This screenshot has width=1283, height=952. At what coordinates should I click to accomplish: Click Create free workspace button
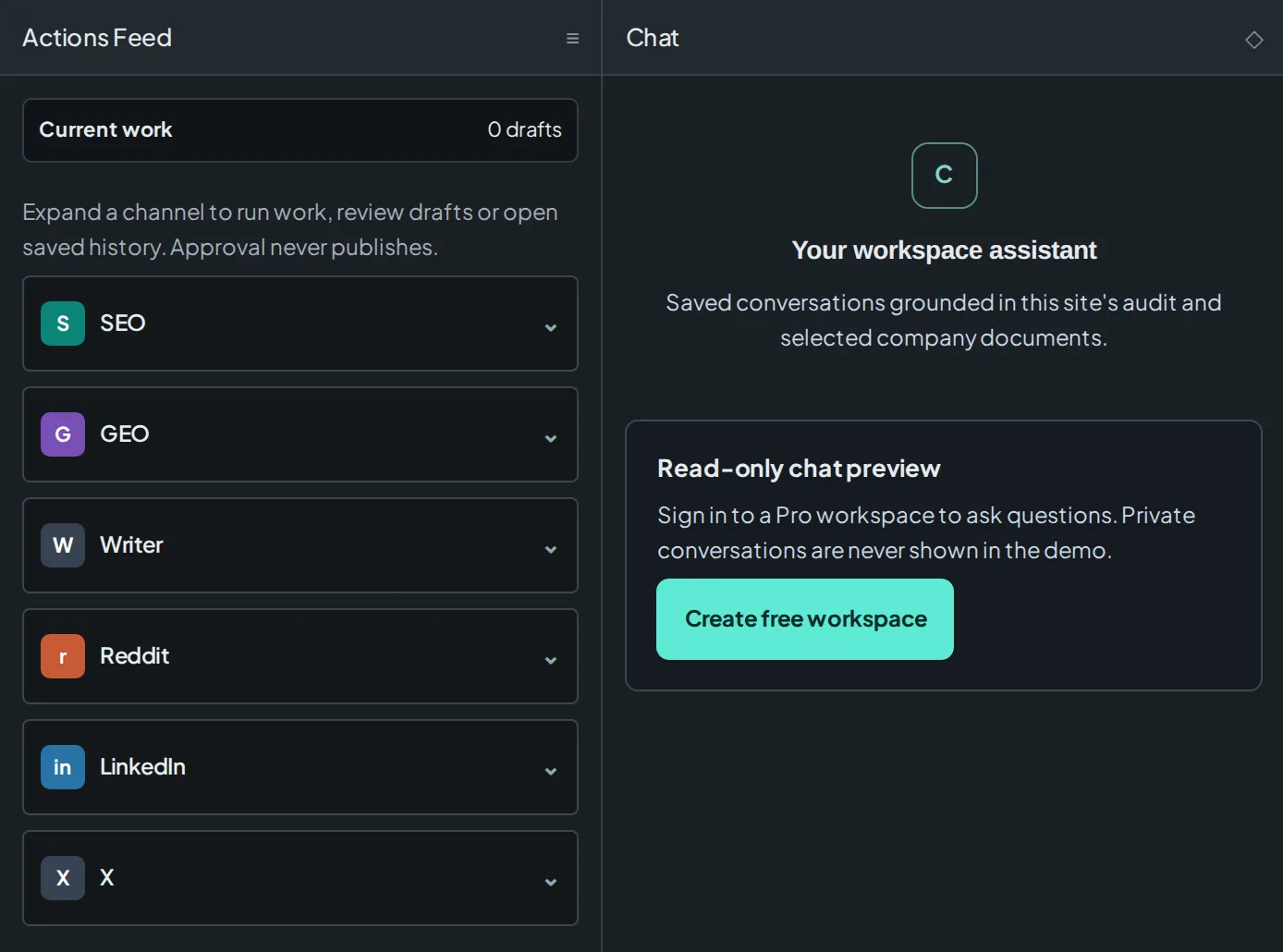pyautogui.click(x=805, y=619)
